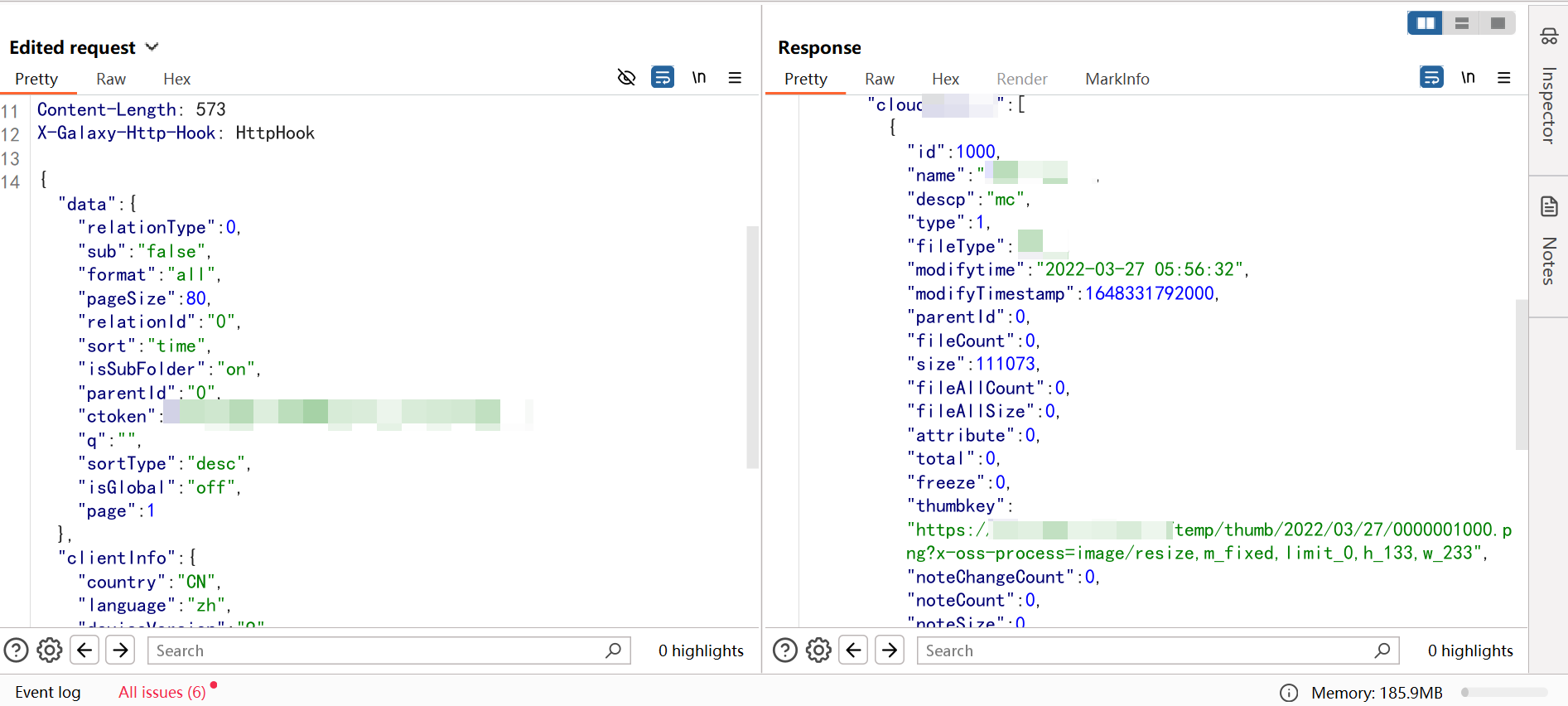Click the Content-Length: 573 header line
Viewport: 1568px width, 706px height.
(x=131, y=109)
